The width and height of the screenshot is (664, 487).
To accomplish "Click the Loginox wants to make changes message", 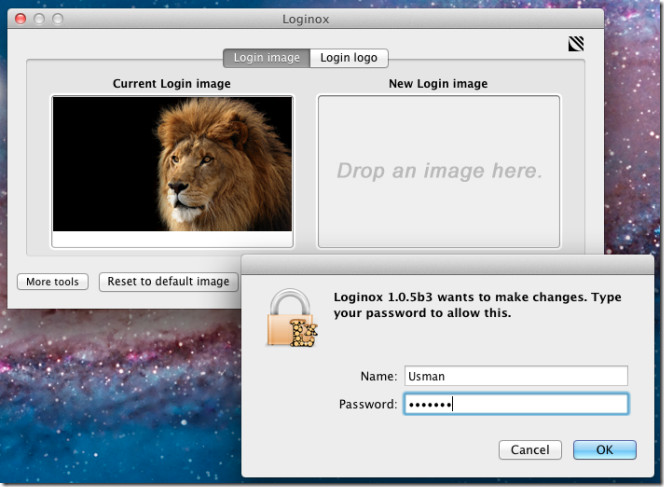I will point(477,305).
